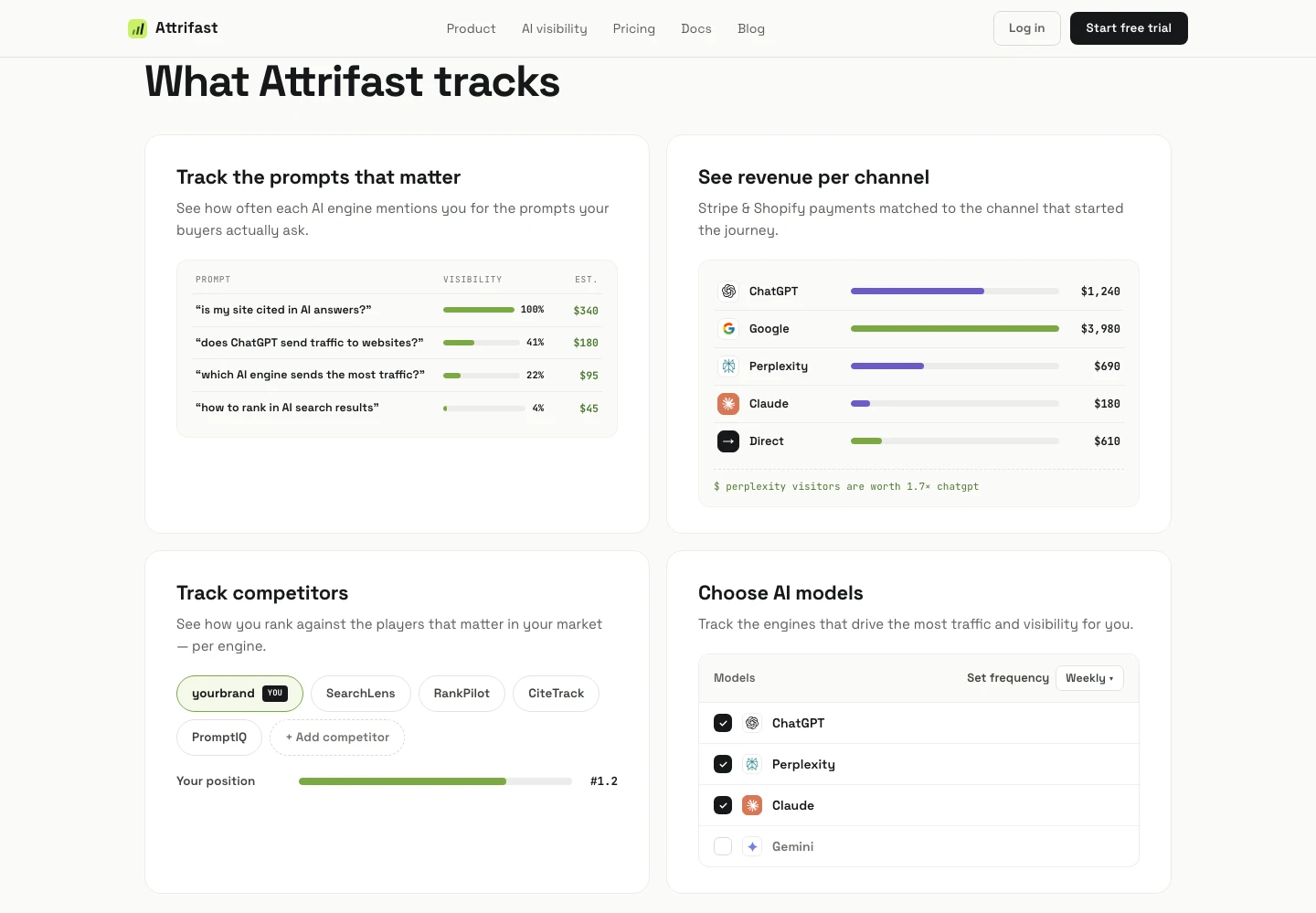Click the $340 estimate value
The image size is (1316, 913).
(586, 311)
